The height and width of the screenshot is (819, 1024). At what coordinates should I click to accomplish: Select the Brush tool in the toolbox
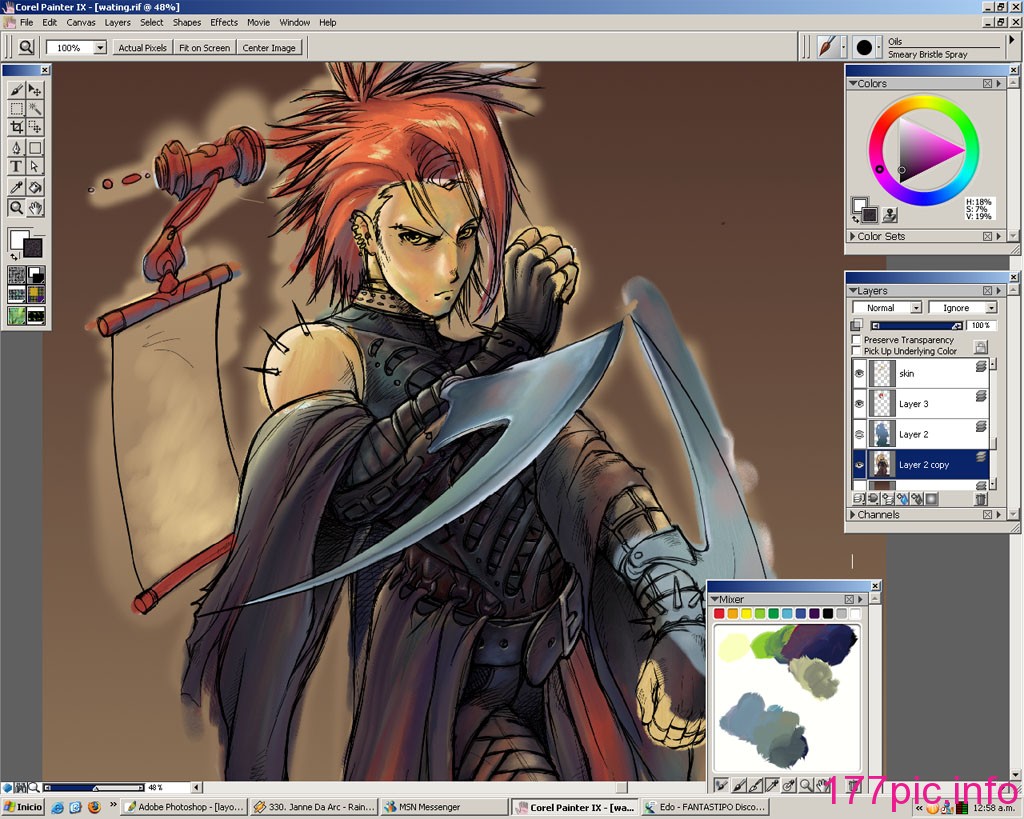click(16, 89)
